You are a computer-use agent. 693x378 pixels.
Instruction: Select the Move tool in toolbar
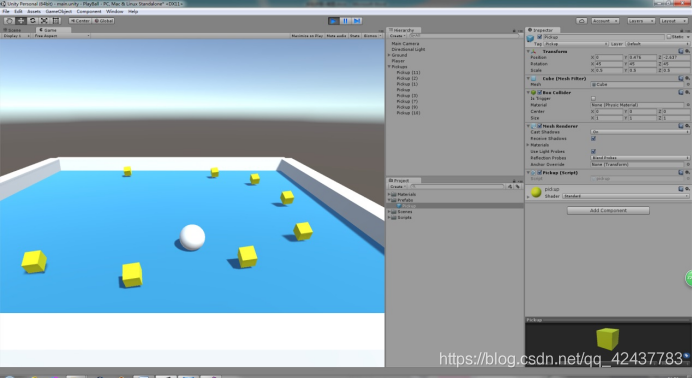coord(21,21)
